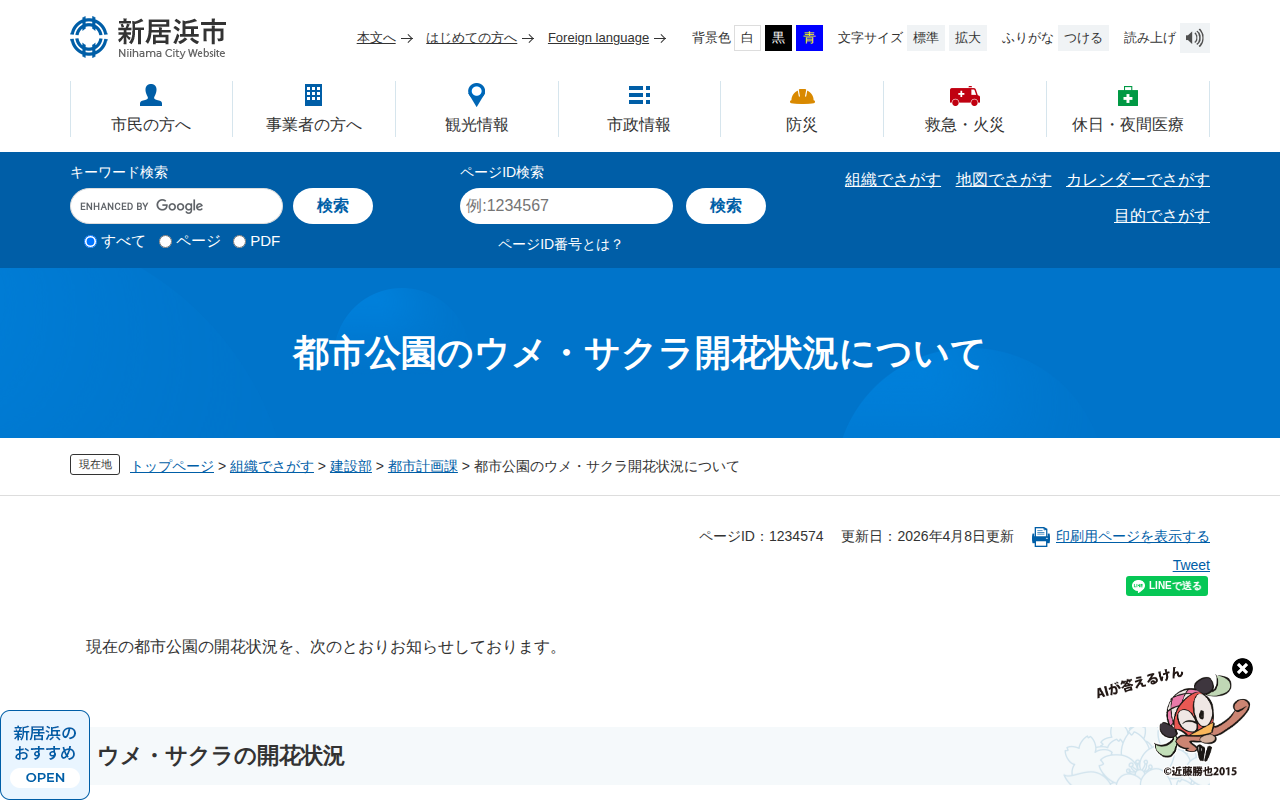This screenshot has width=1280, height=800.
Task: Open the Foreign language link
Action: 598,38
